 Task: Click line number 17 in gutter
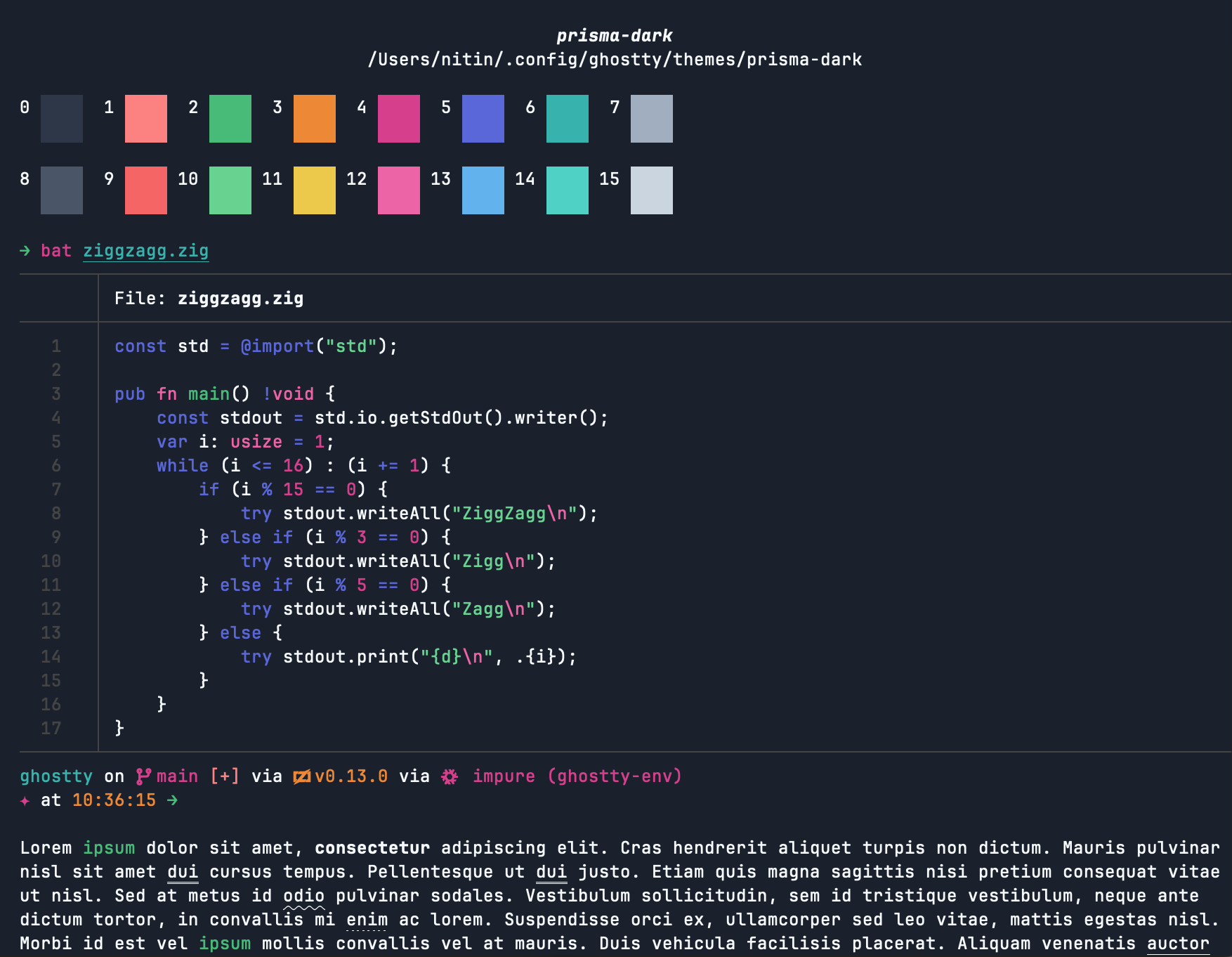click(x=51, y=729)
